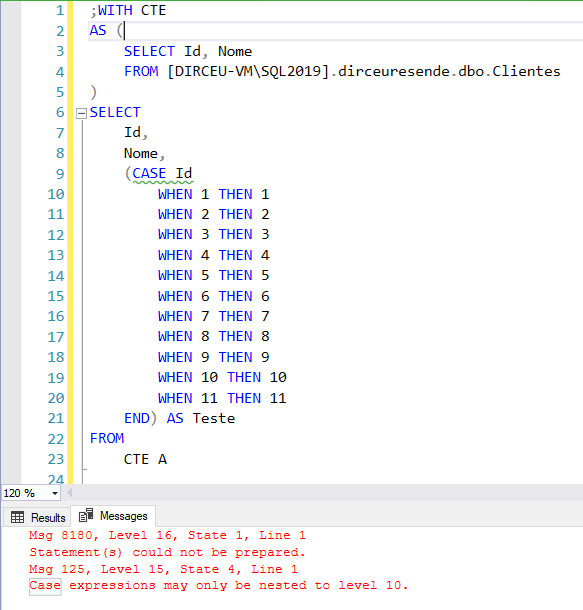Click the zoom percentage value field

pos(26,494)
